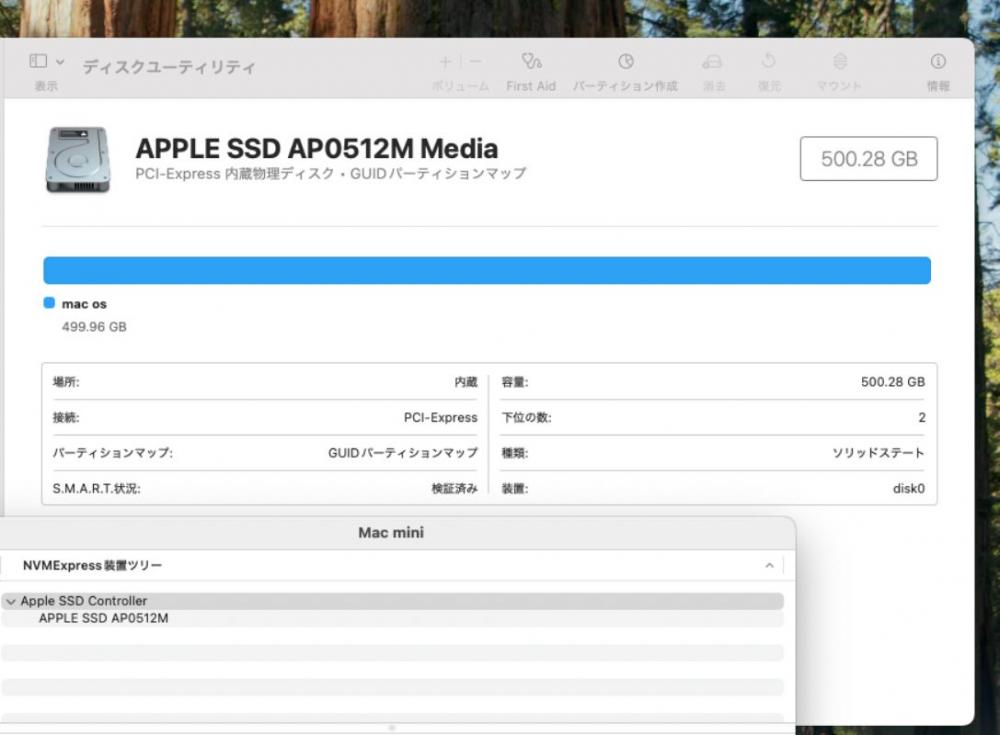Click the 消去 erase toolbar icon
This screenshot has width=1000, height=735.
[712, 61]
